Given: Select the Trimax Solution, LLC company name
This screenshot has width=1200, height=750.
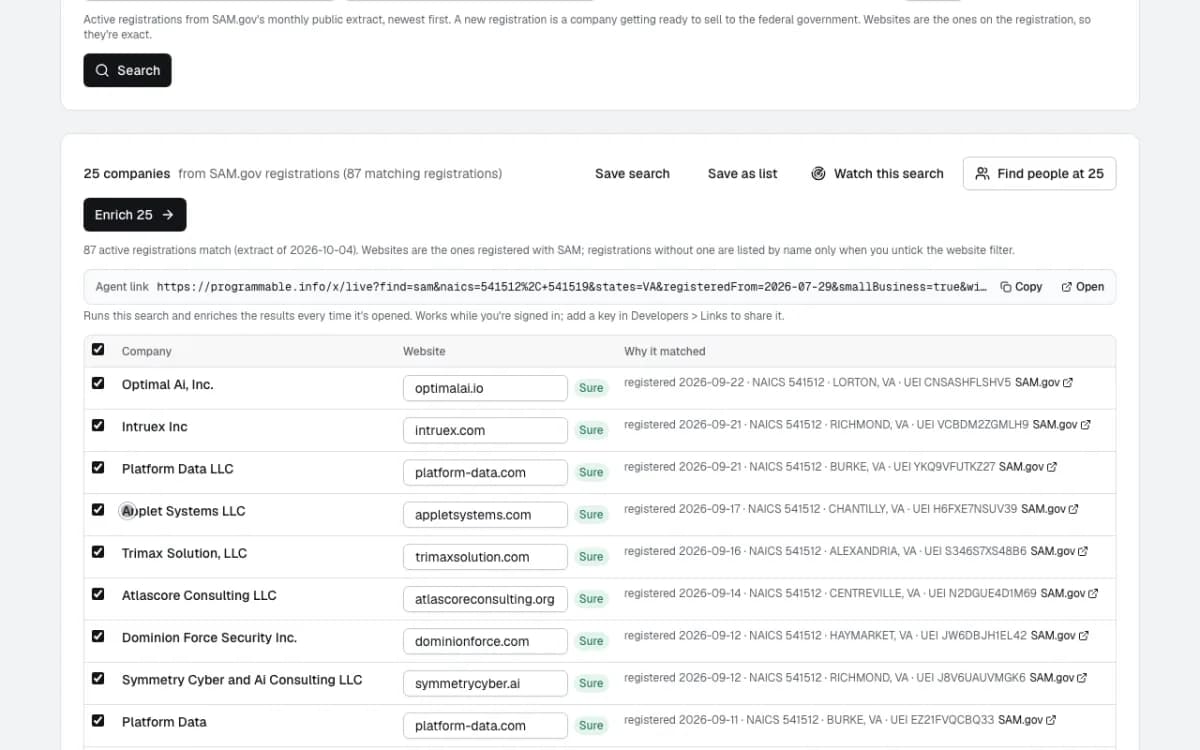Looking at the screenshot, I should tap(184, 552).
